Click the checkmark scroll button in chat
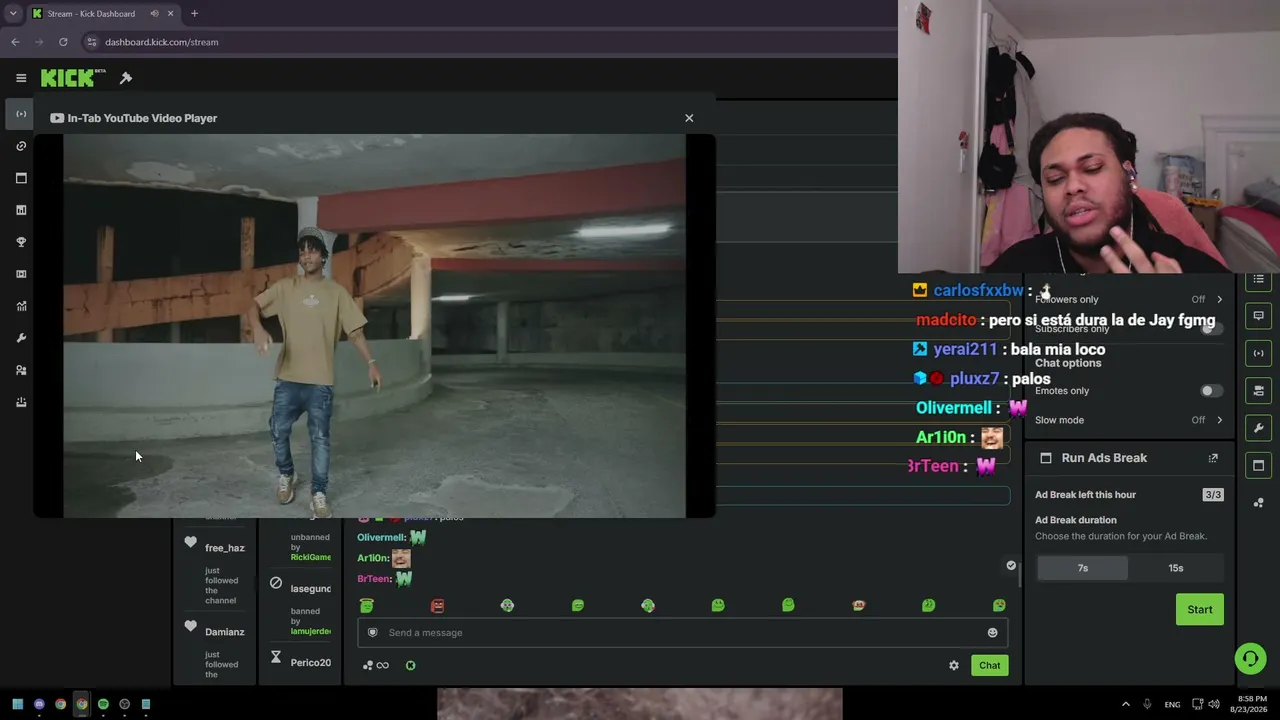This screenshot has height=720, width=1280. point(1011,566)
